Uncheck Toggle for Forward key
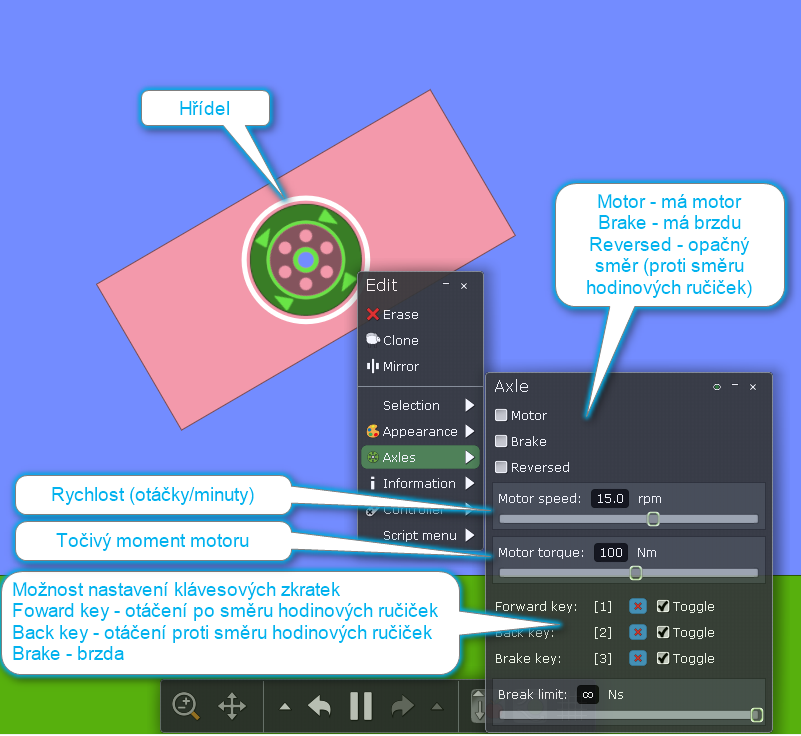This screenshot has height=736, width=801. point(663,606)
